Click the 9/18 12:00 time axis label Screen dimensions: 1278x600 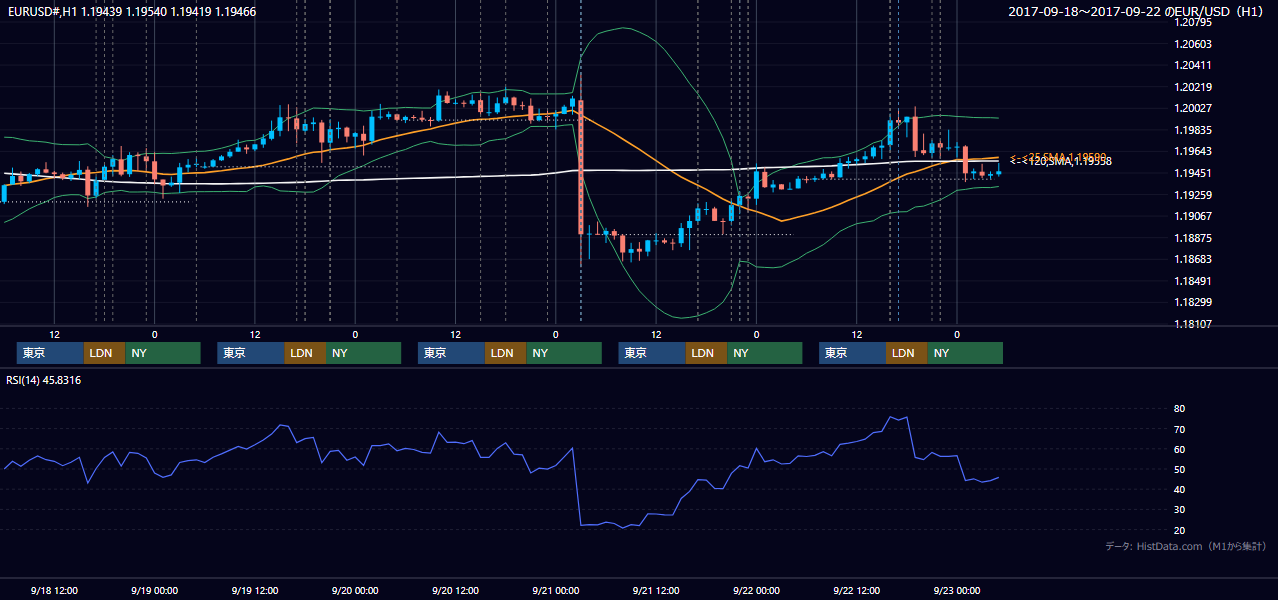[55, 590]
